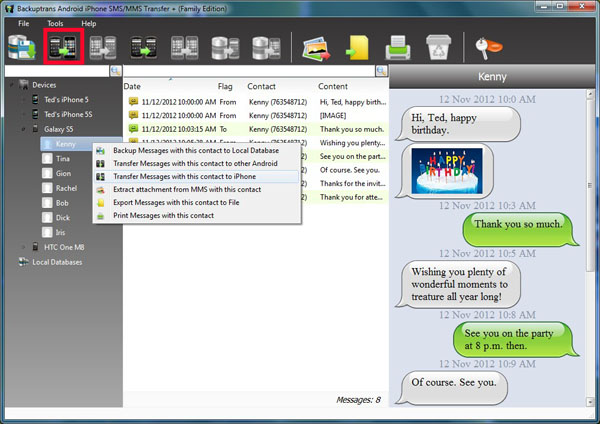Click the chat pane scrollbar up arrow
The width and height of the screenshot is (600, 424).
[x=590, y=94]
